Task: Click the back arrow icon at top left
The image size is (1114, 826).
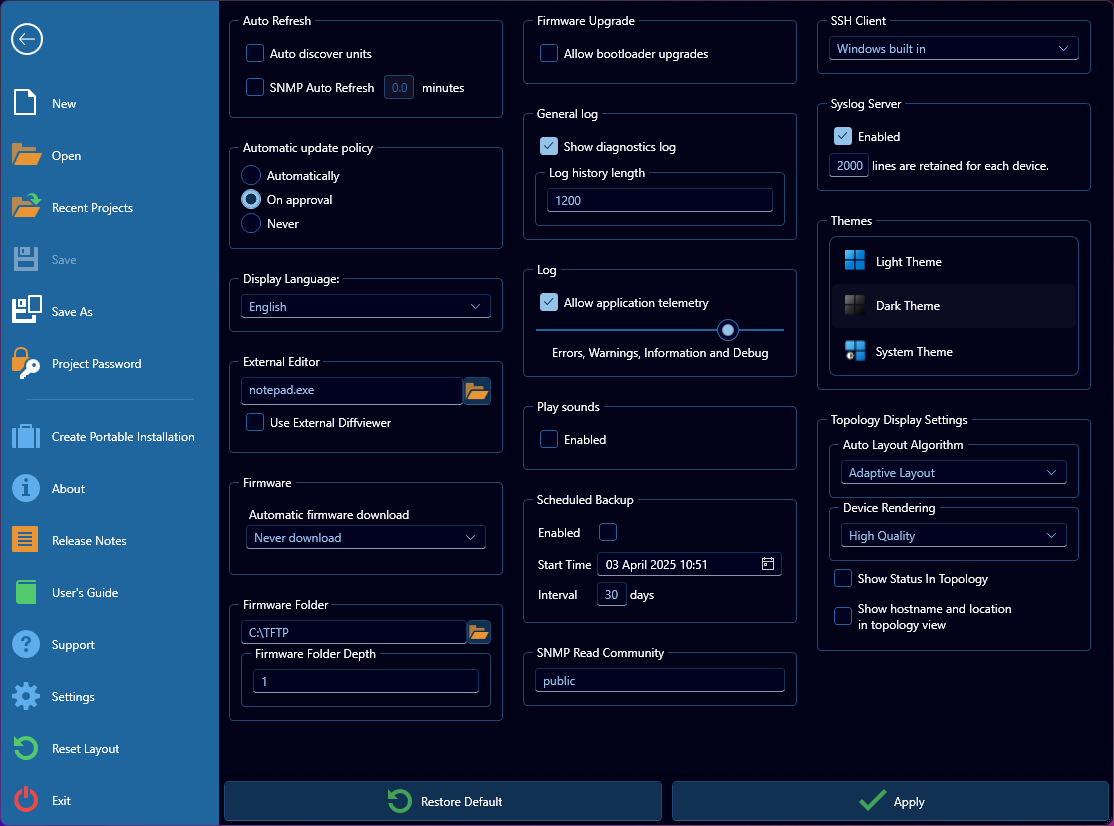Action: coord(27,39)
